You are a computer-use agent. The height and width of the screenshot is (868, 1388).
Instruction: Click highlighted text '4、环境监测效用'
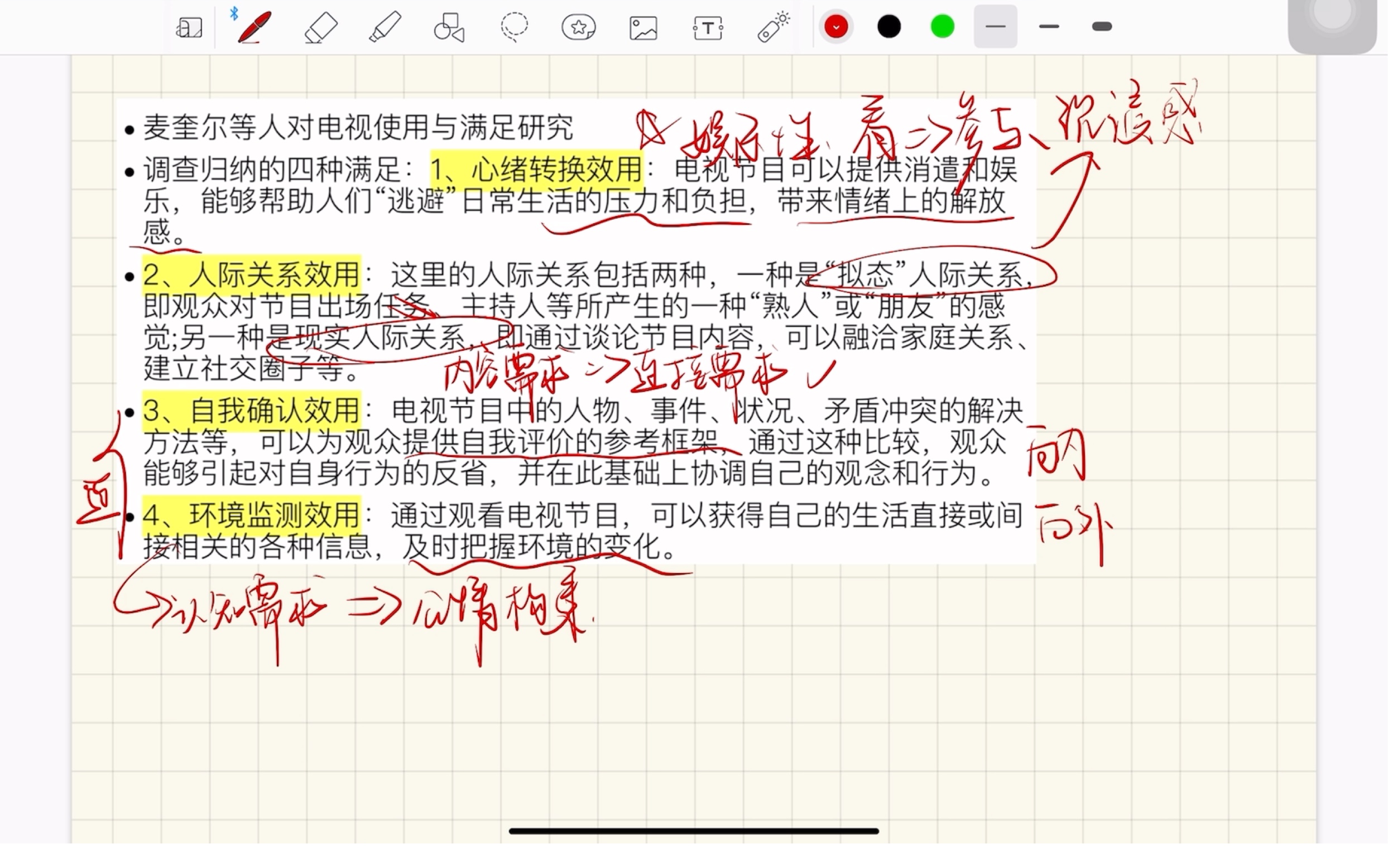[252, 515]
